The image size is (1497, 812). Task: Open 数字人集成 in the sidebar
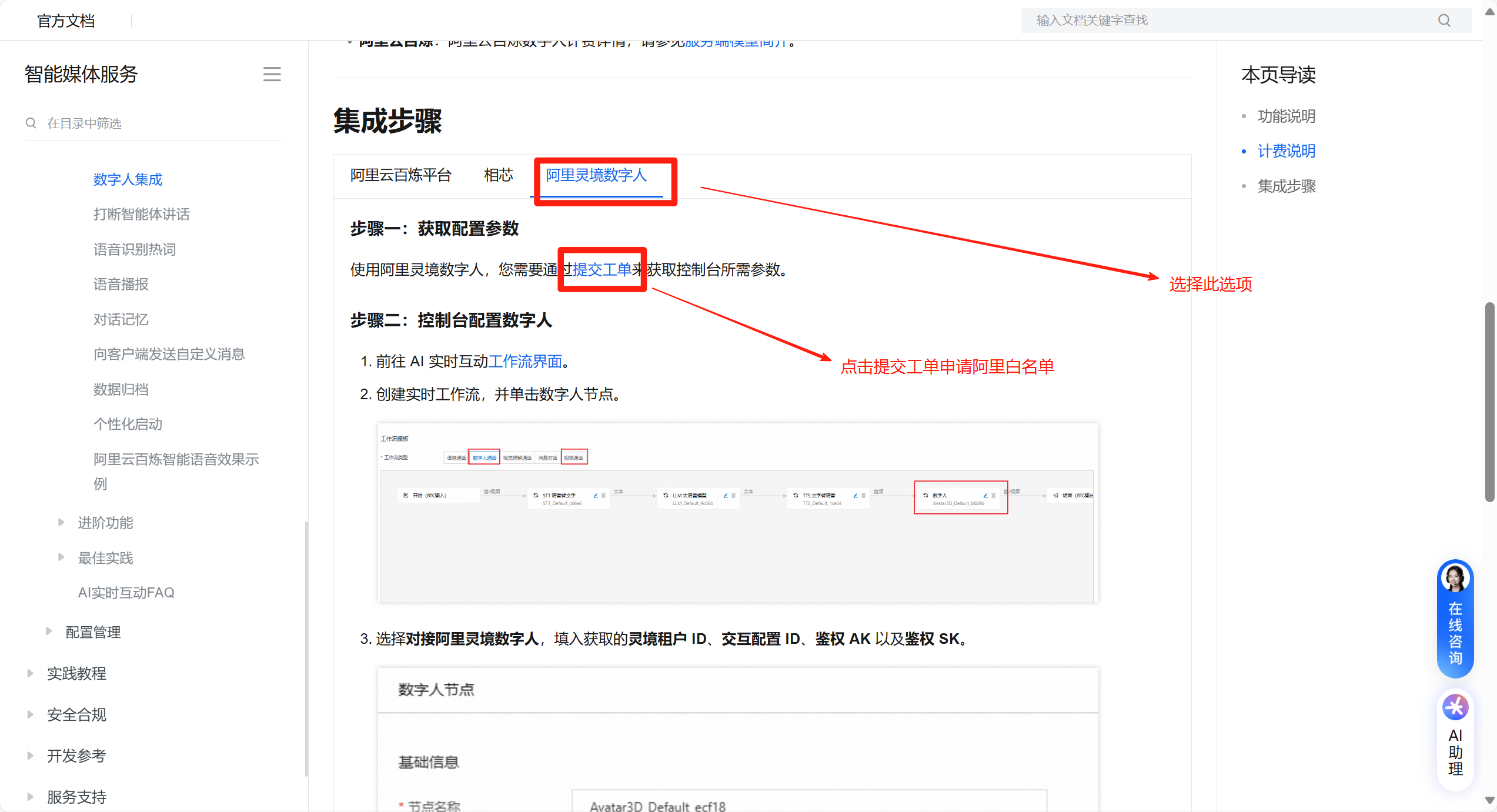click(x=128, y=179)
